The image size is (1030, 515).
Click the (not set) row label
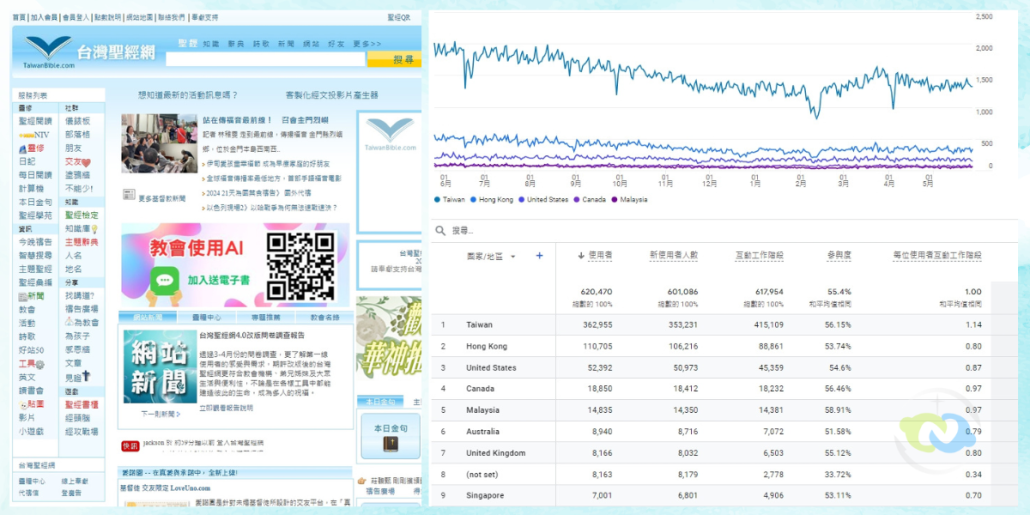pos(480,474)
